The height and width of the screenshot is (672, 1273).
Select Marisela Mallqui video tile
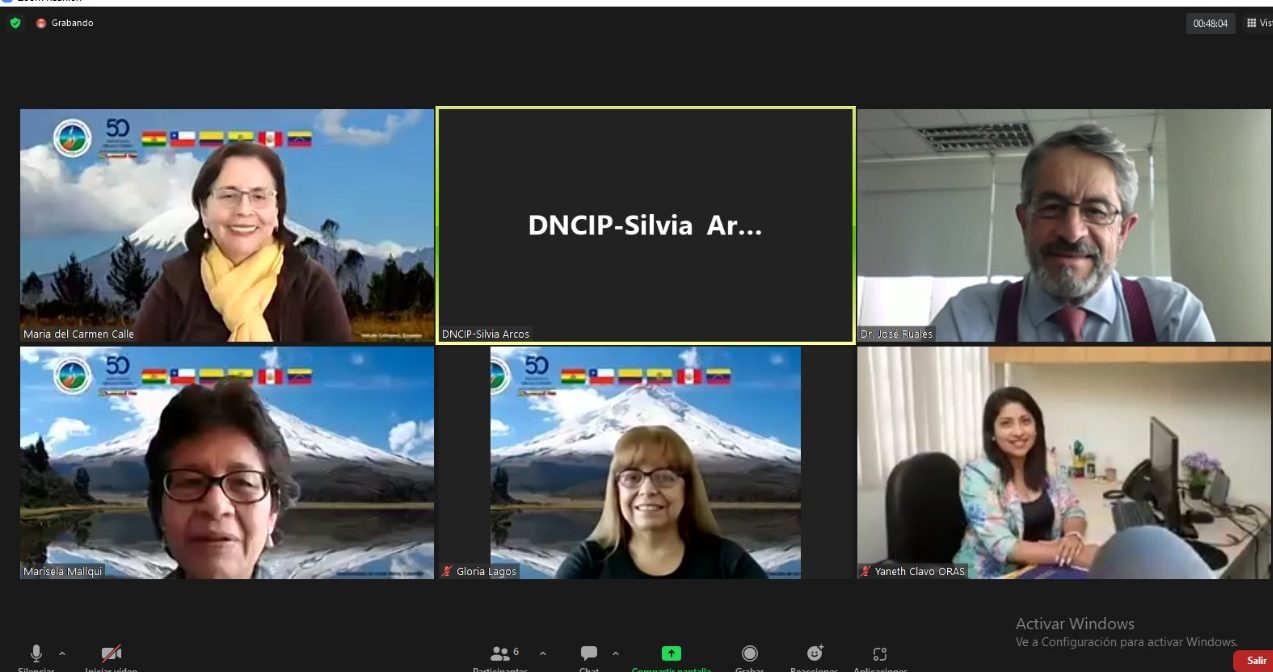227,463
